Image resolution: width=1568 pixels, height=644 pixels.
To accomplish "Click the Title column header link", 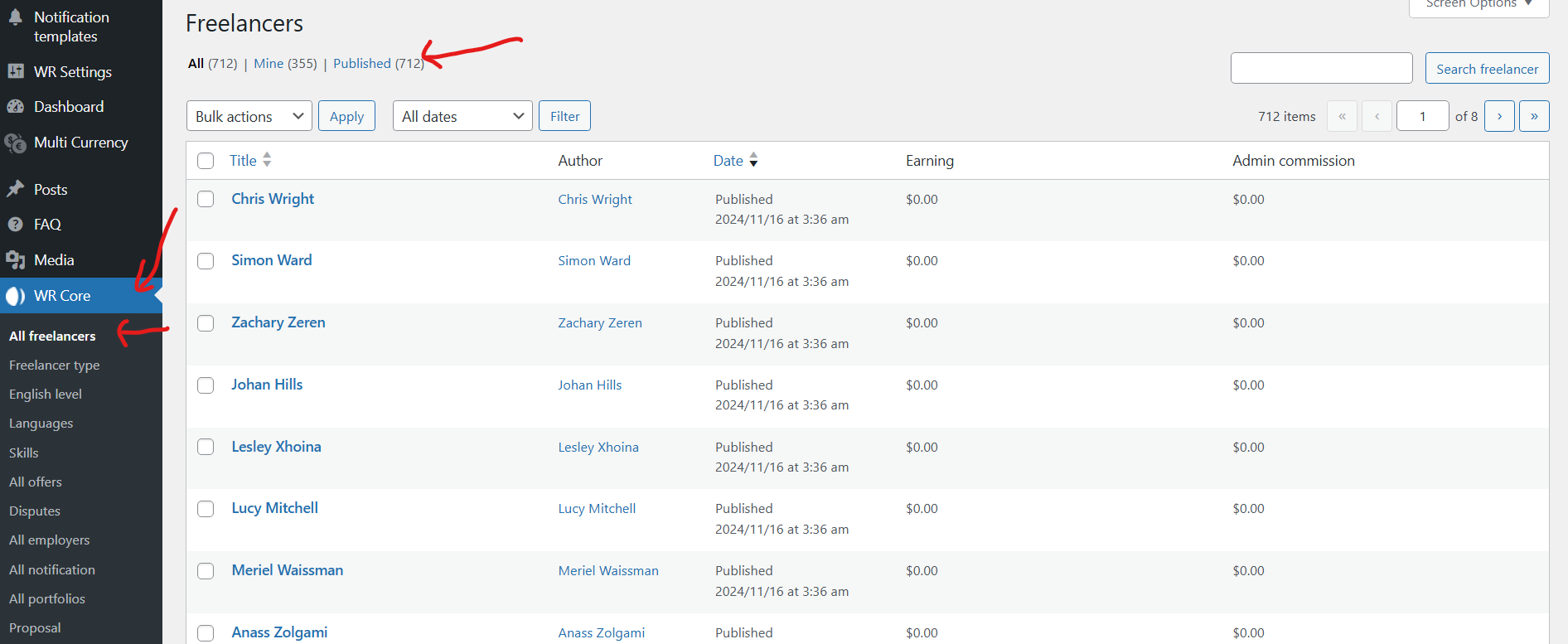I will (x=243, y=160).
